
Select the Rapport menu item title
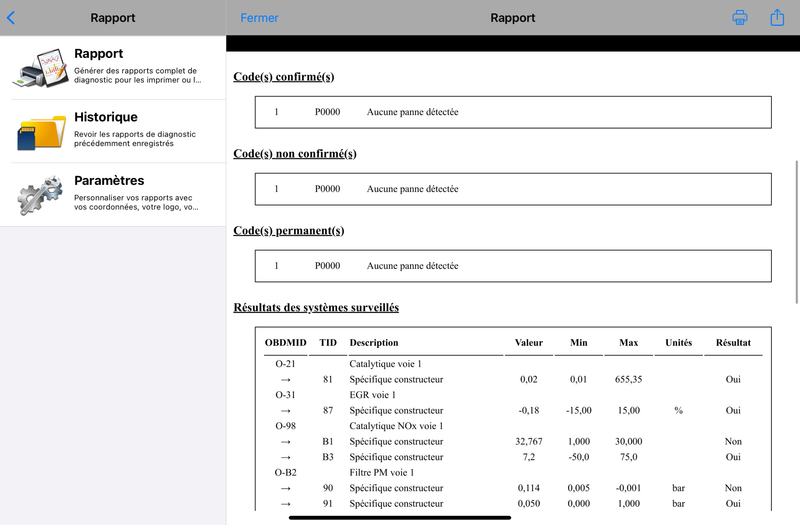coord(98,54)
